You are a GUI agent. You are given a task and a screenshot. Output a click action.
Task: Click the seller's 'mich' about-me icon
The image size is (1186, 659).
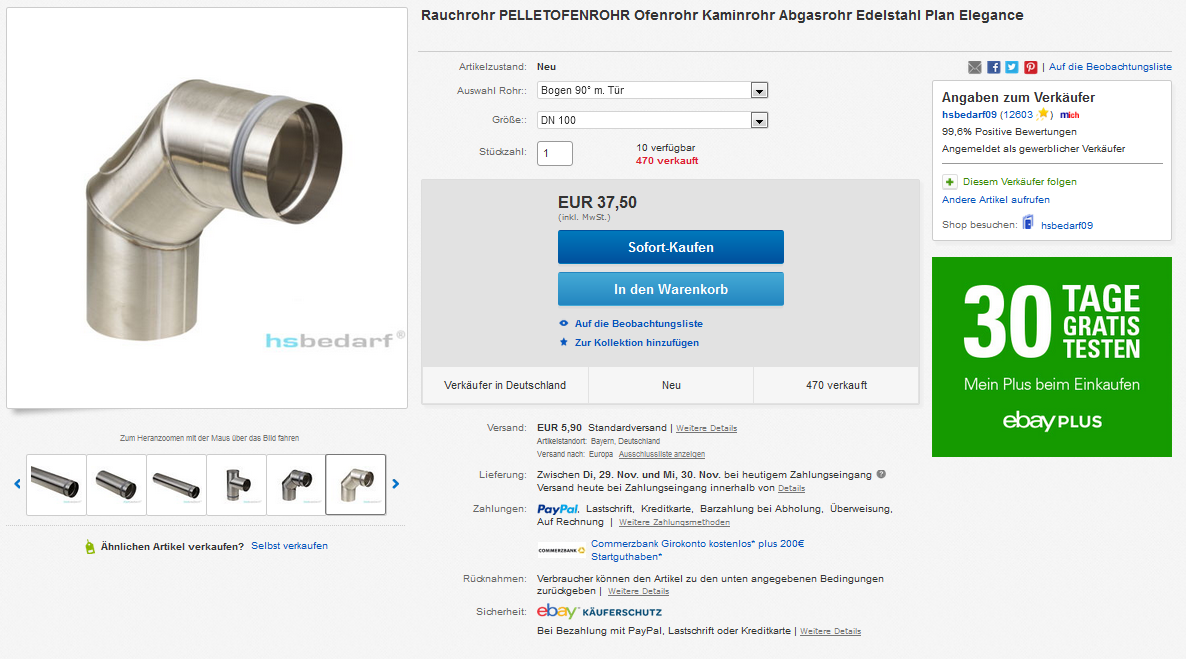pyautogui.click(x=1070, y=115)
